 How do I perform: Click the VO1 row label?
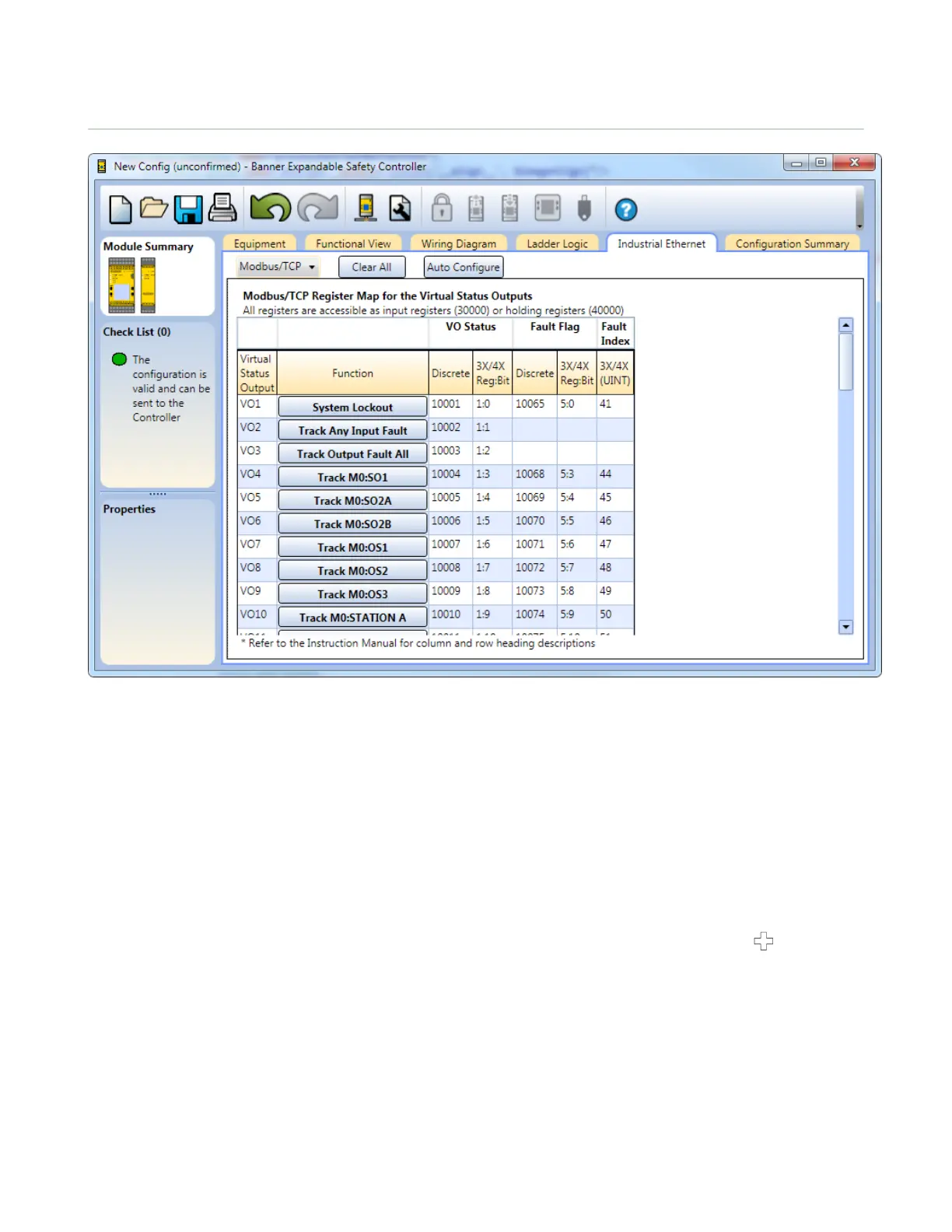coord(250,404)
